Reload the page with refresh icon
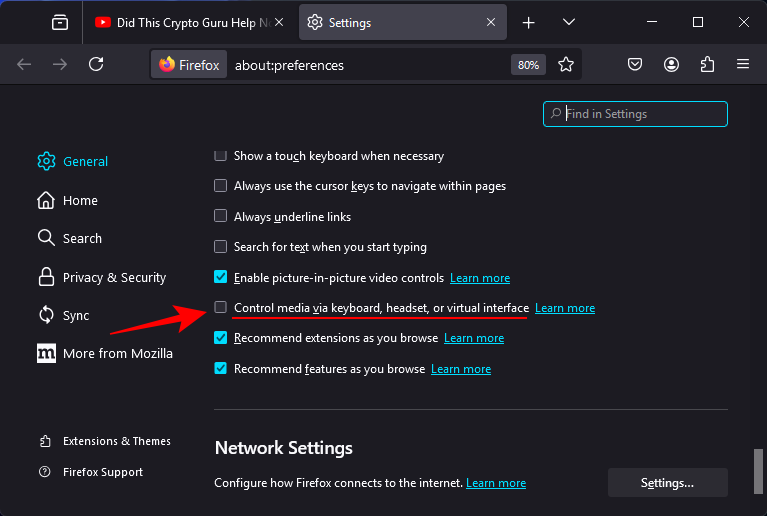This screenshot has width=767, height=516. point(96,64)
